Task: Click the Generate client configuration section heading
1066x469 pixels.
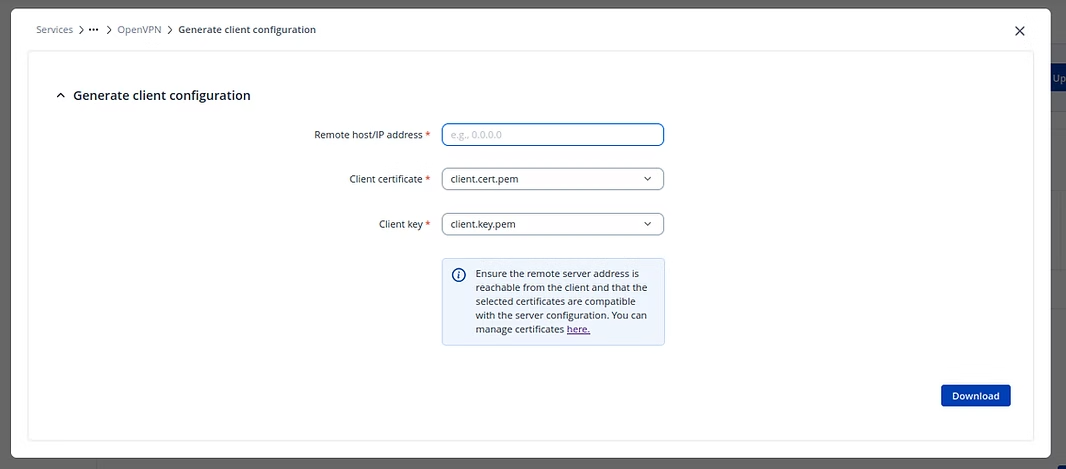Action: [161, 96]
